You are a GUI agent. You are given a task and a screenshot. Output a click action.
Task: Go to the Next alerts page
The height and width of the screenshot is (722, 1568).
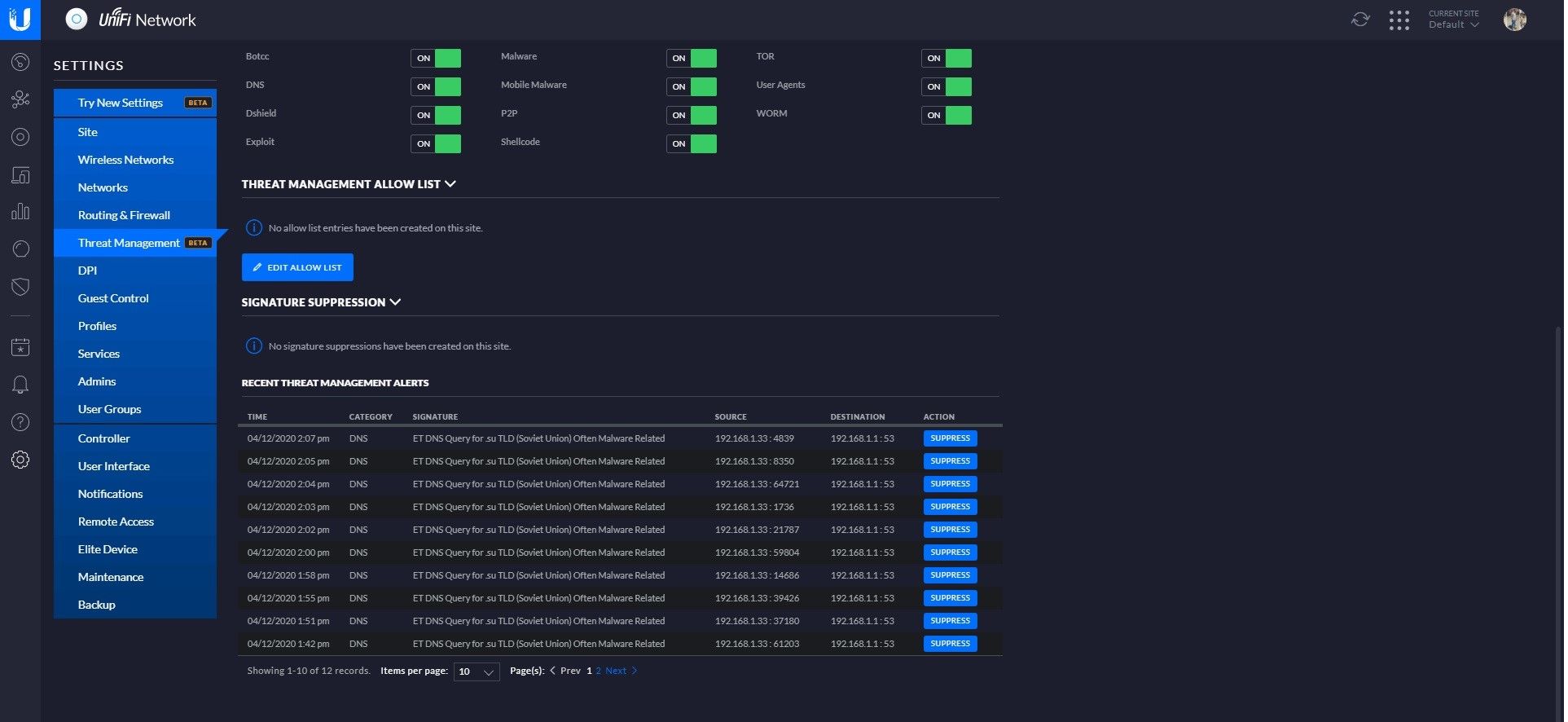(623, 671)
